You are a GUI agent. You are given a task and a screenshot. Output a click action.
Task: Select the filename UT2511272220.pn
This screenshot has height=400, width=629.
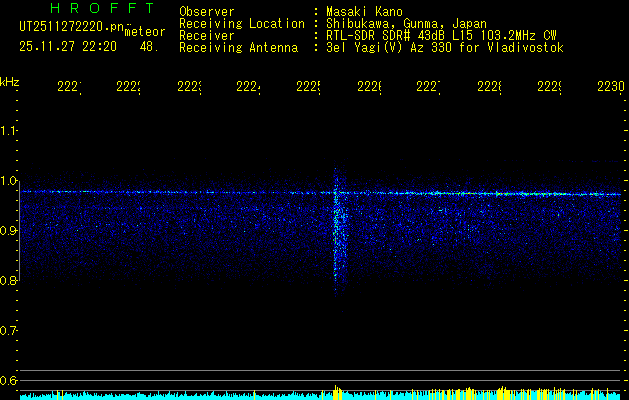click(71, 27)
